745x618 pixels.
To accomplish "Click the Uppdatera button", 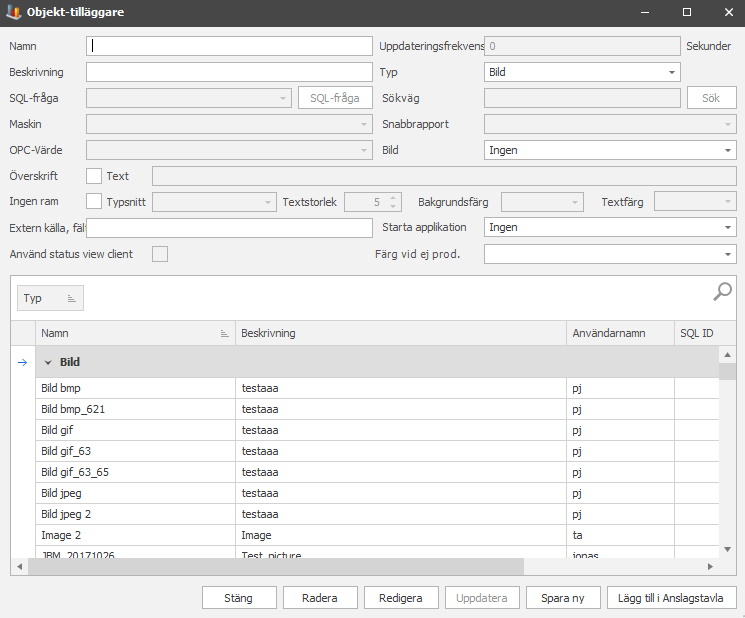I will coord(482,598).
